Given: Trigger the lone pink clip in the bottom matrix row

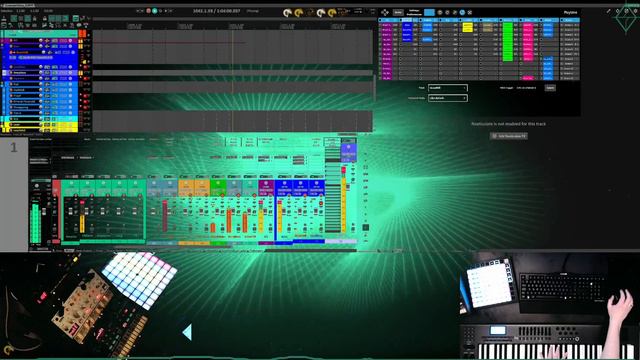Looking at the screenshot, I should pos(527,78).
